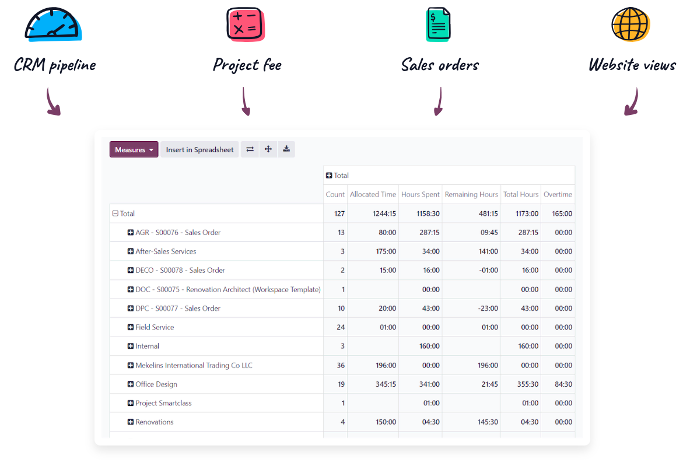
Task: Click the Website views globe icon
Action: pyautogui.click(x=631, y=25)
